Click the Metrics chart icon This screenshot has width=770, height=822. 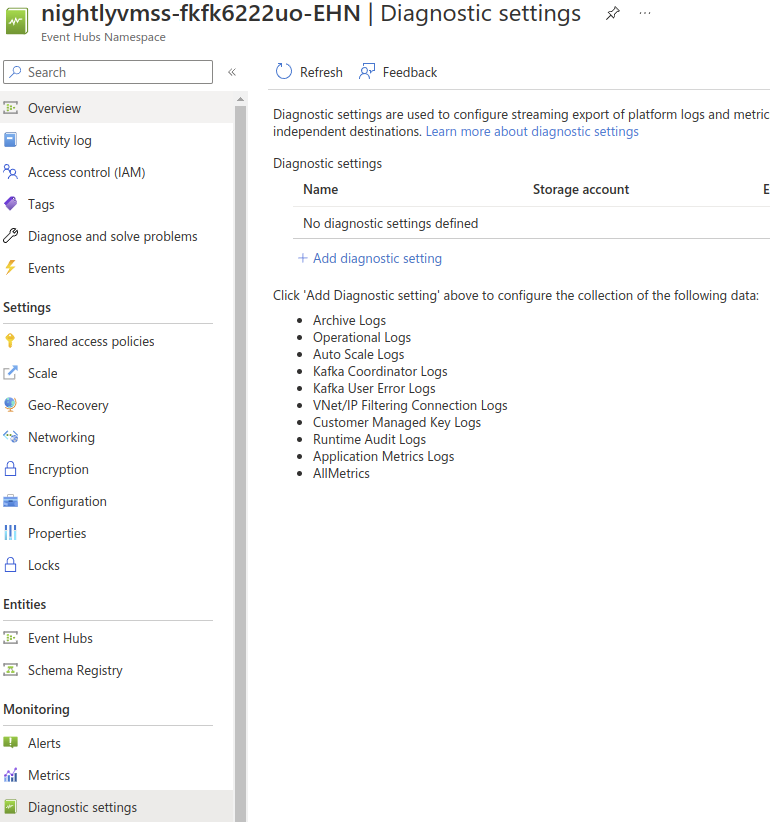tap(11, 775)
